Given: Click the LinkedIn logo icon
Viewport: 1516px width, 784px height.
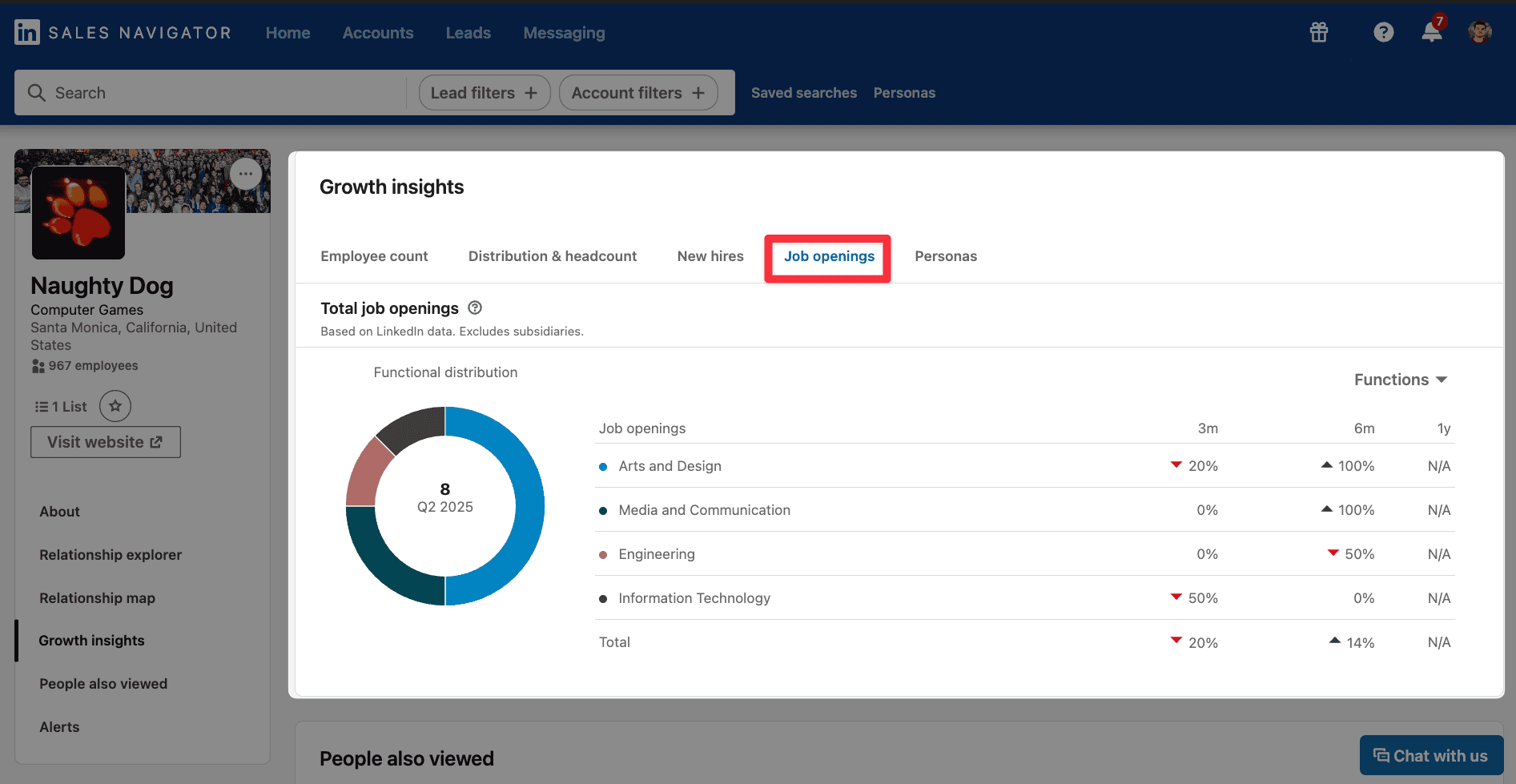Looking at the screenshot, I should click(27, 32).
